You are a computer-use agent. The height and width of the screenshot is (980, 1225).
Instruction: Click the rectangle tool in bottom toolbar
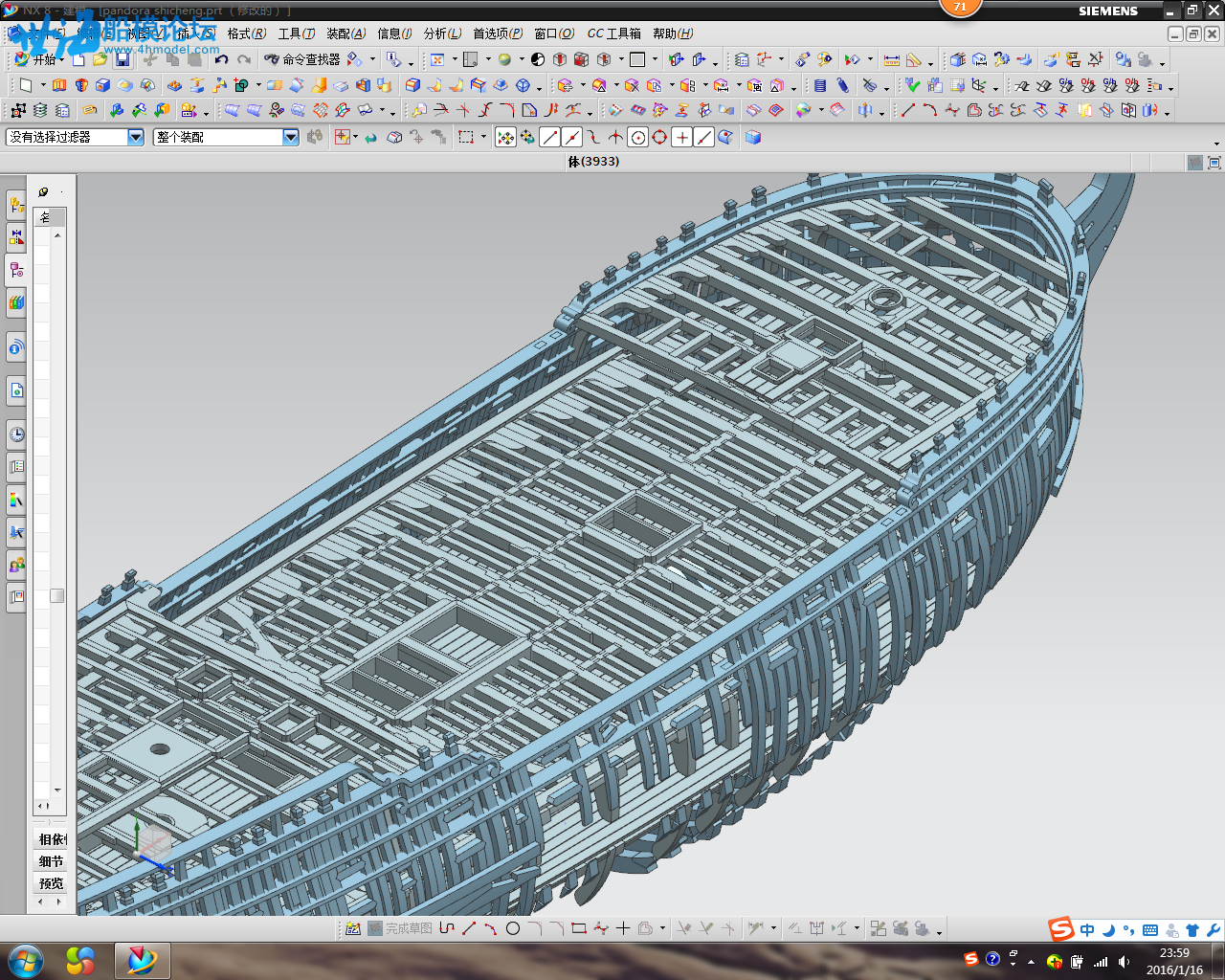pos(578,928)
